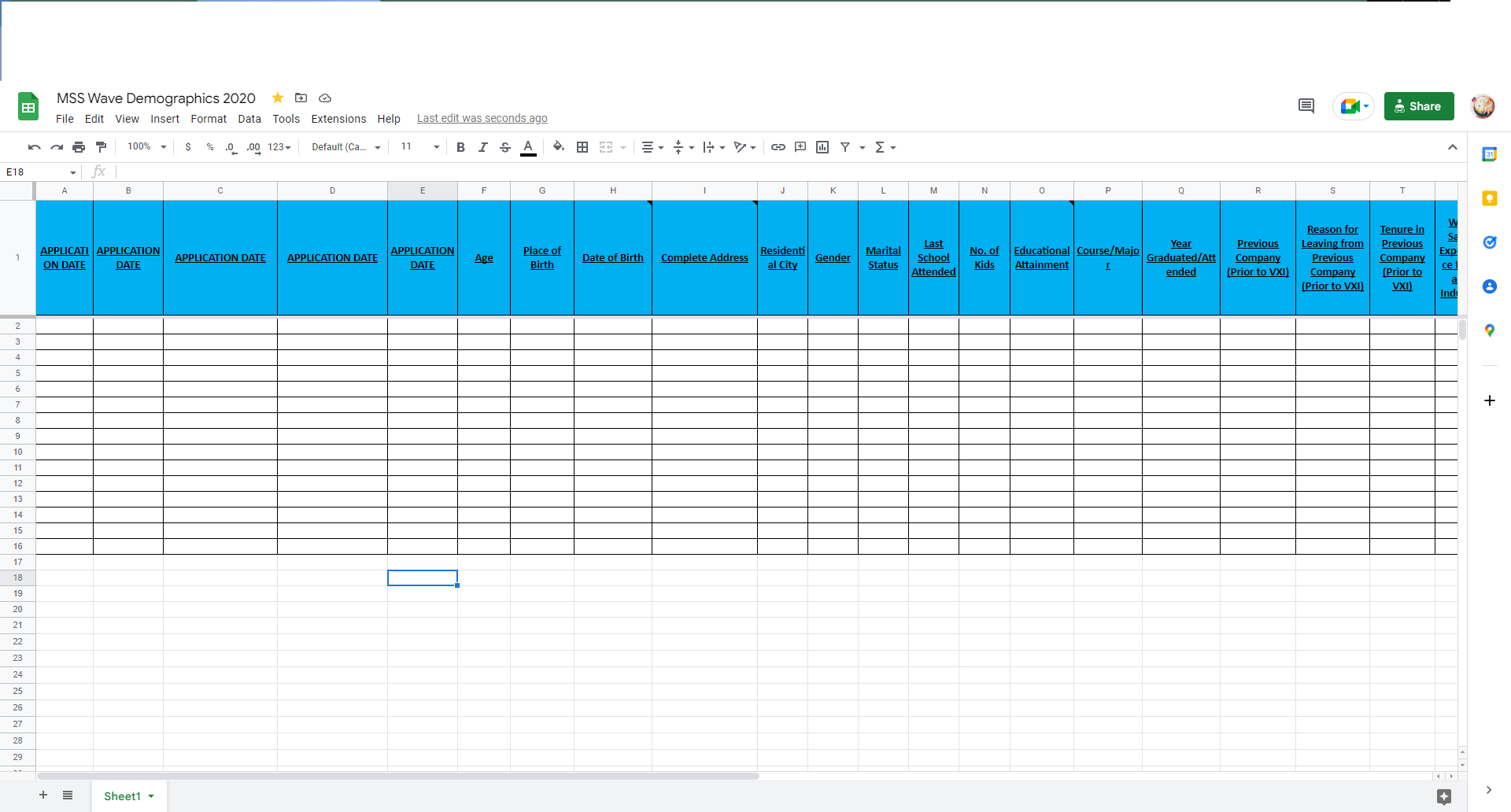Image resolution: width=1511 pixels, height=812 pixels.
Task: Click the Redo arrow icon
Action: coord(57,147)
